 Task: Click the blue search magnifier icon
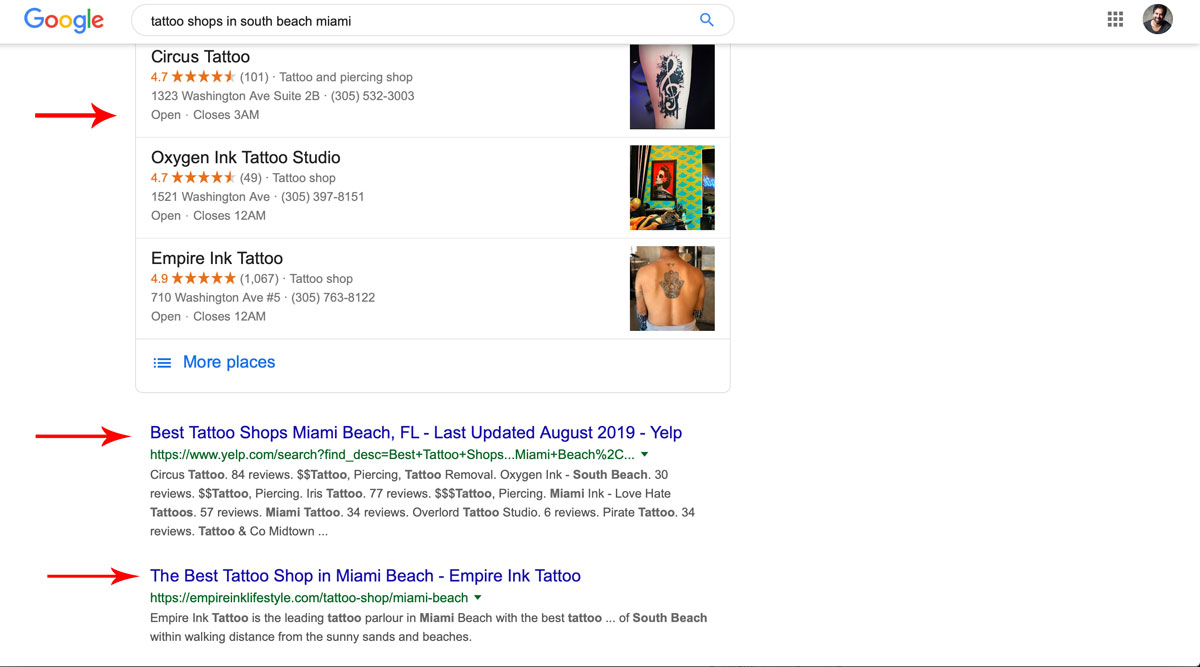click(707, 20)
